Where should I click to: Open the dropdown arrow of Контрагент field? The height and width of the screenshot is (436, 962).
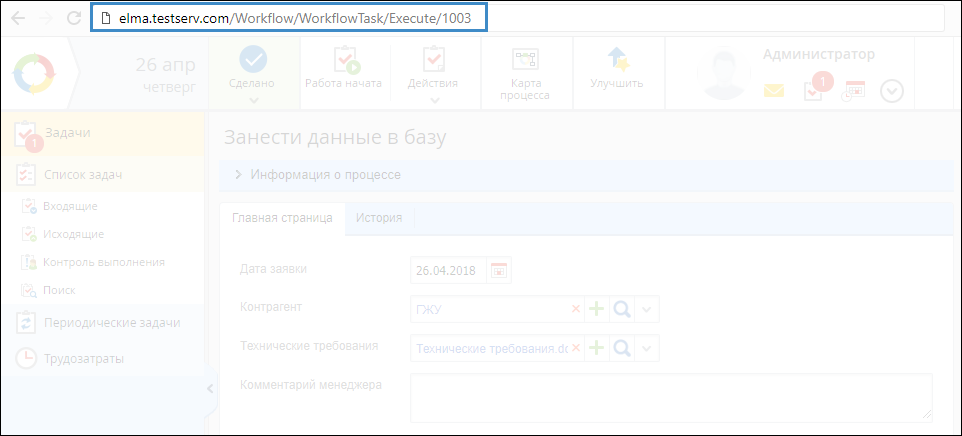pyautogui.click(x=647, y=309)
